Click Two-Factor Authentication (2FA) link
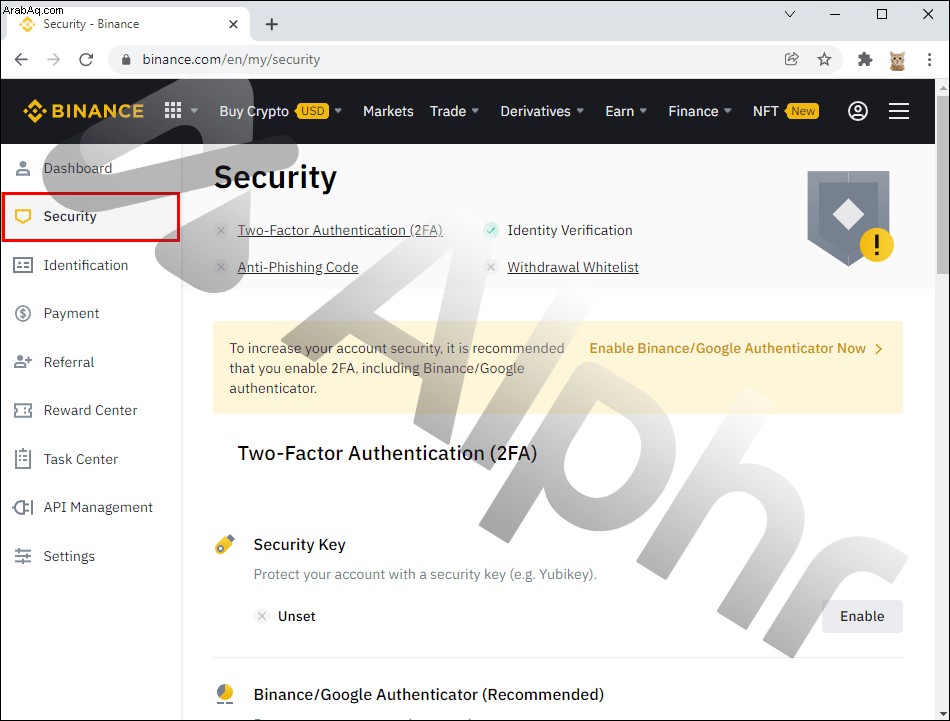The height and width of the screenshot is (721, 950). [x=340, y=230]
